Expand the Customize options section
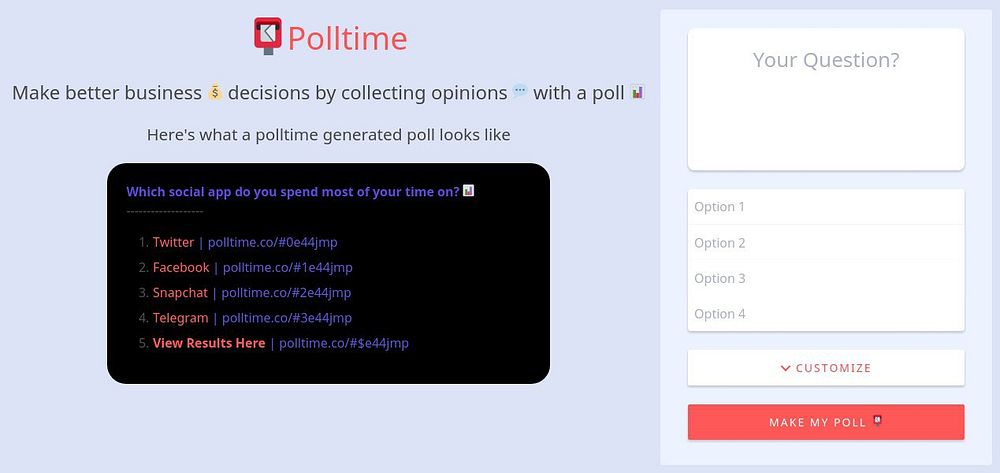The width and height of the screenshot is (1000, 473). pyautogui.click(x=826, y=368)
